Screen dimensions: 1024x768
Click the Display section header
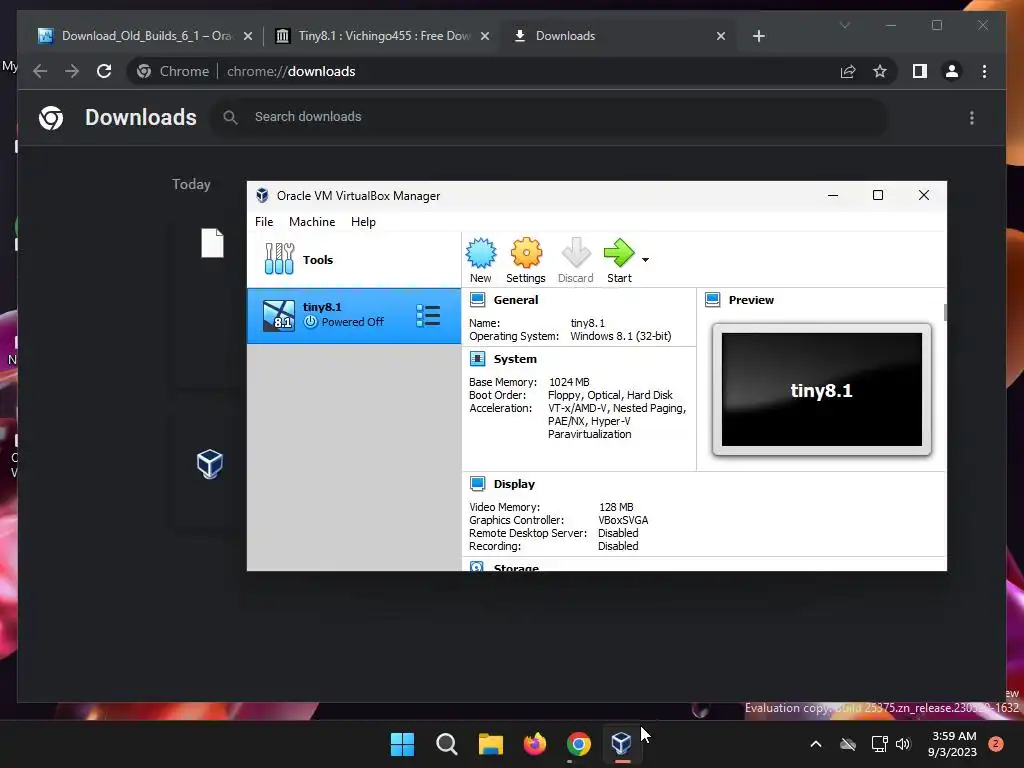[514, 484]
